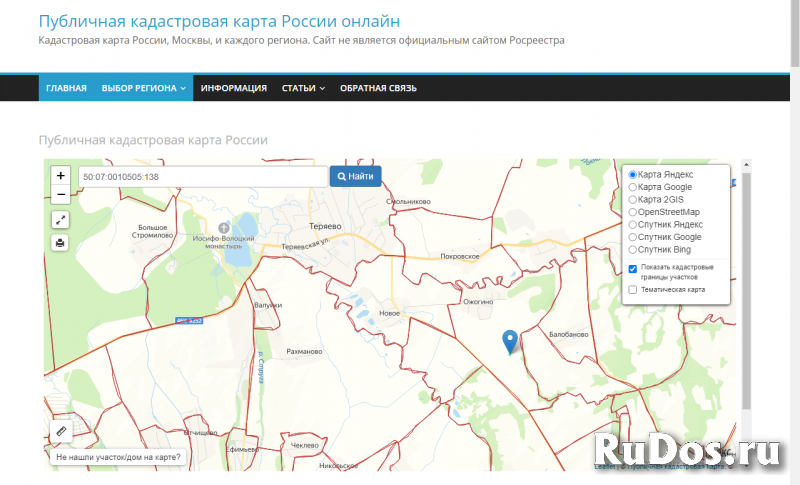Click the blue location marker pin

coord(510,342)
